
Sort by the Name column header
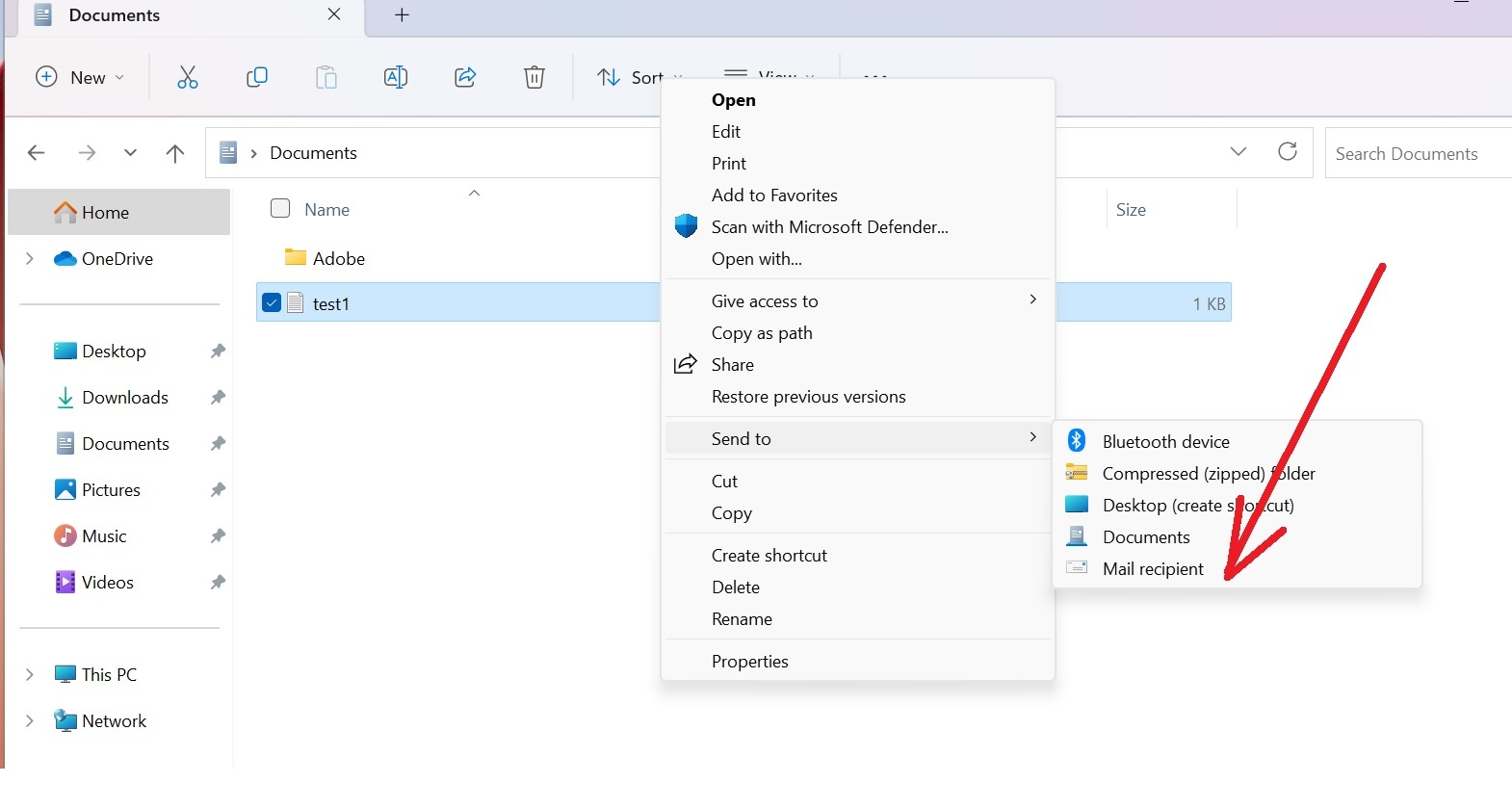(327, 209)
